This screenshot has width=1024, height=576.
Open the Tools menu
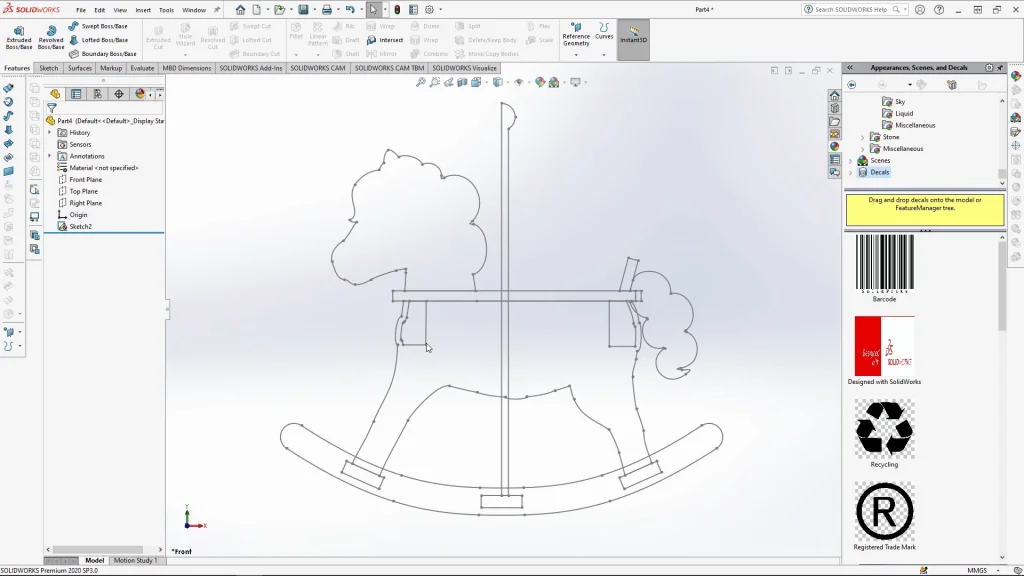point(167,10)
